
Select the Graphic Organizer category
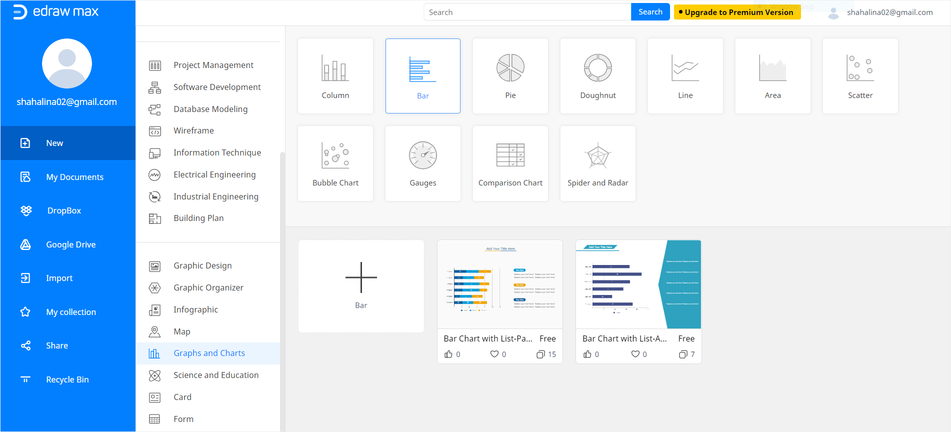tap(208, 288)
